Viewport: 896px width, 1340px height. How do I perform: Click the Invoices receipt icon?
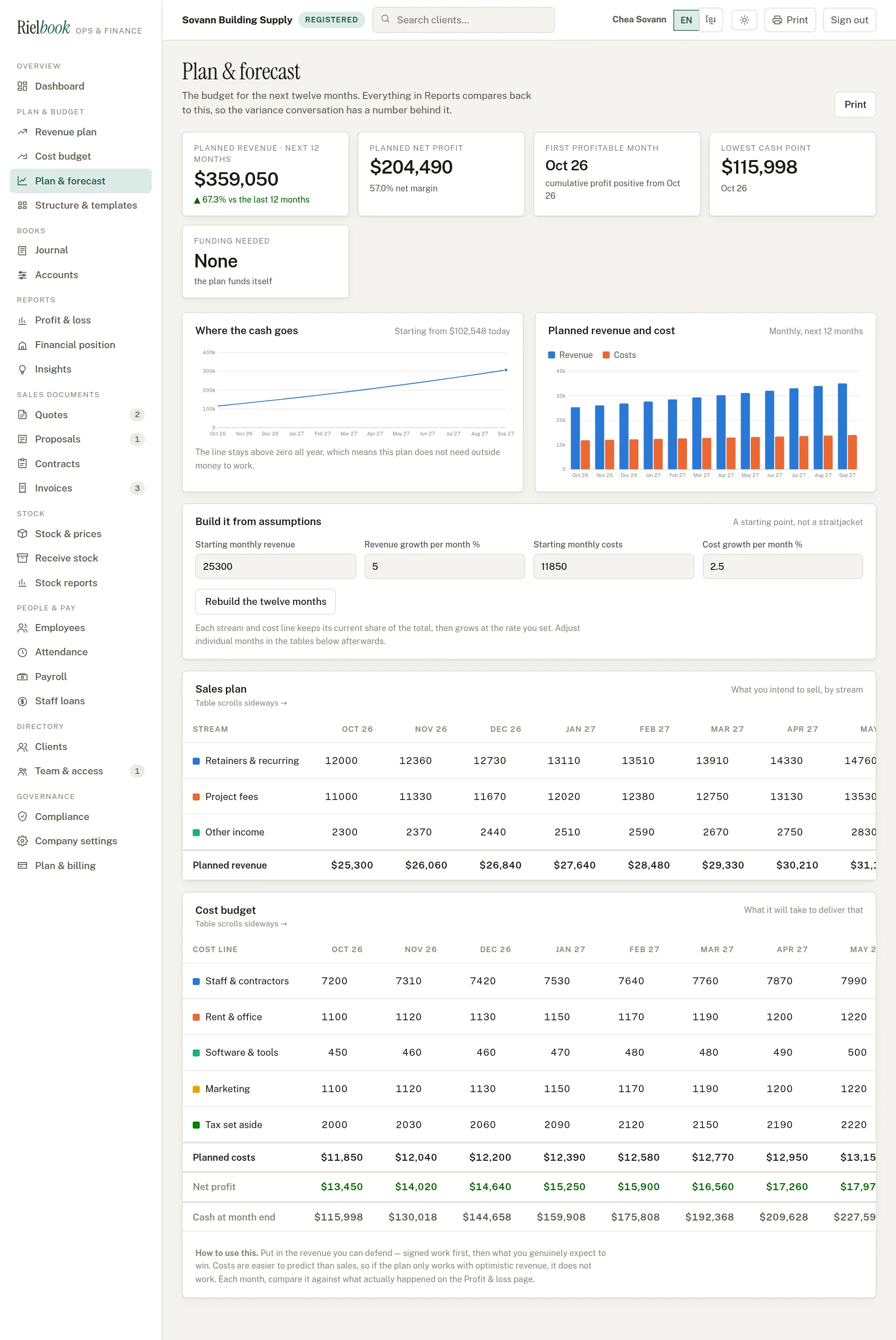tap(22, 488)
